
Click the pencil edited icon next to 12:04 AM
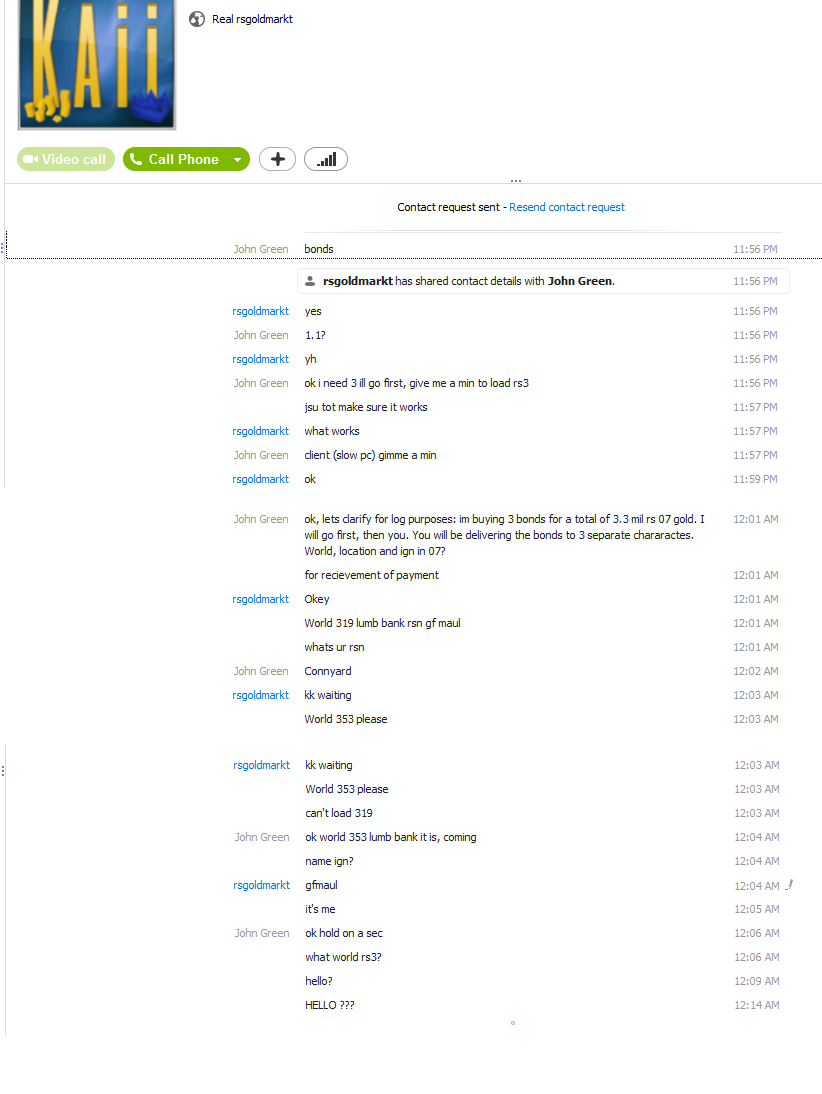coord(789,885)
